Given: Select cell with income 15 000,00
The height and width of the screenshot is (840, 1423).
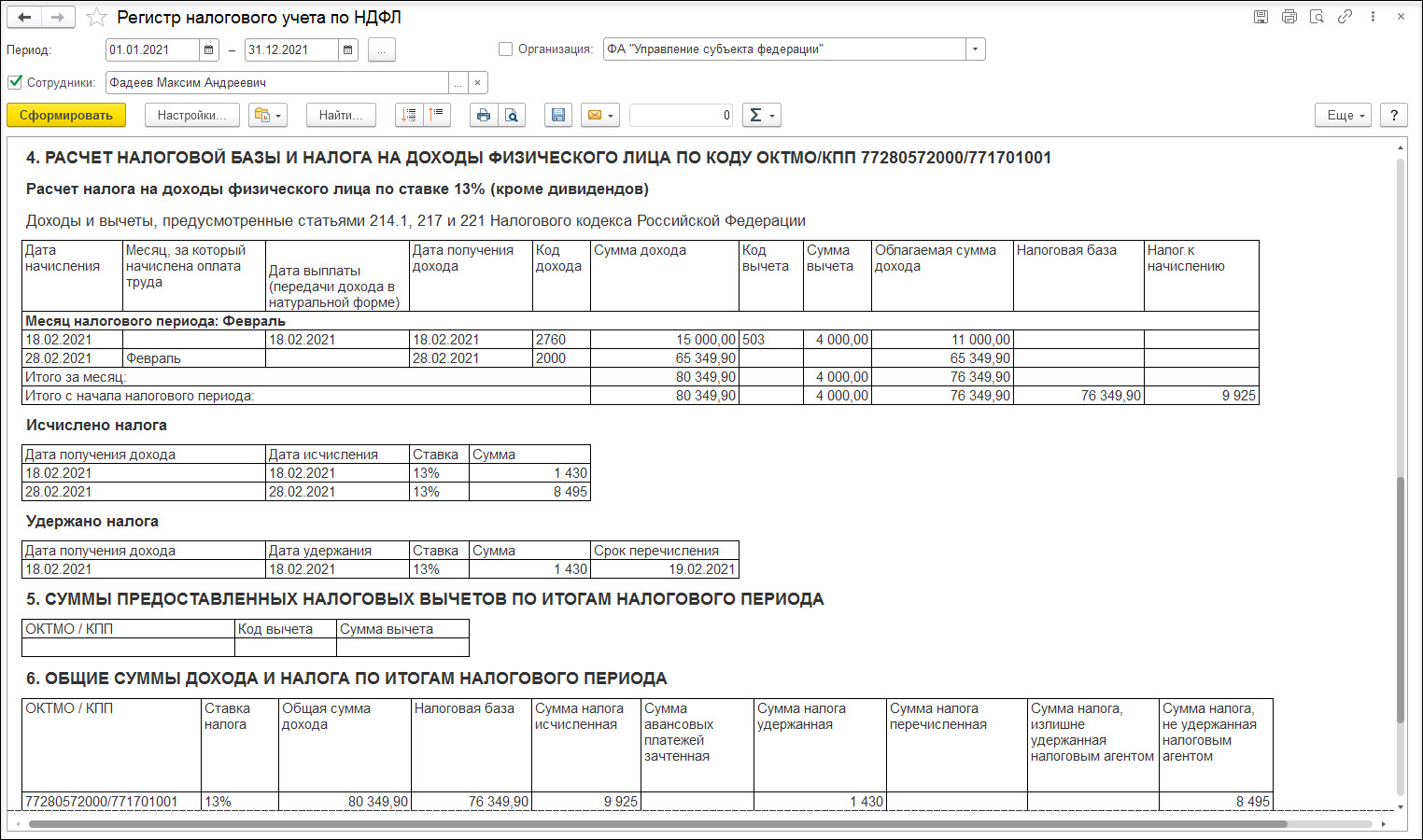Looking at the screenshot, I should pyautogui.click(x=665, y=340).
